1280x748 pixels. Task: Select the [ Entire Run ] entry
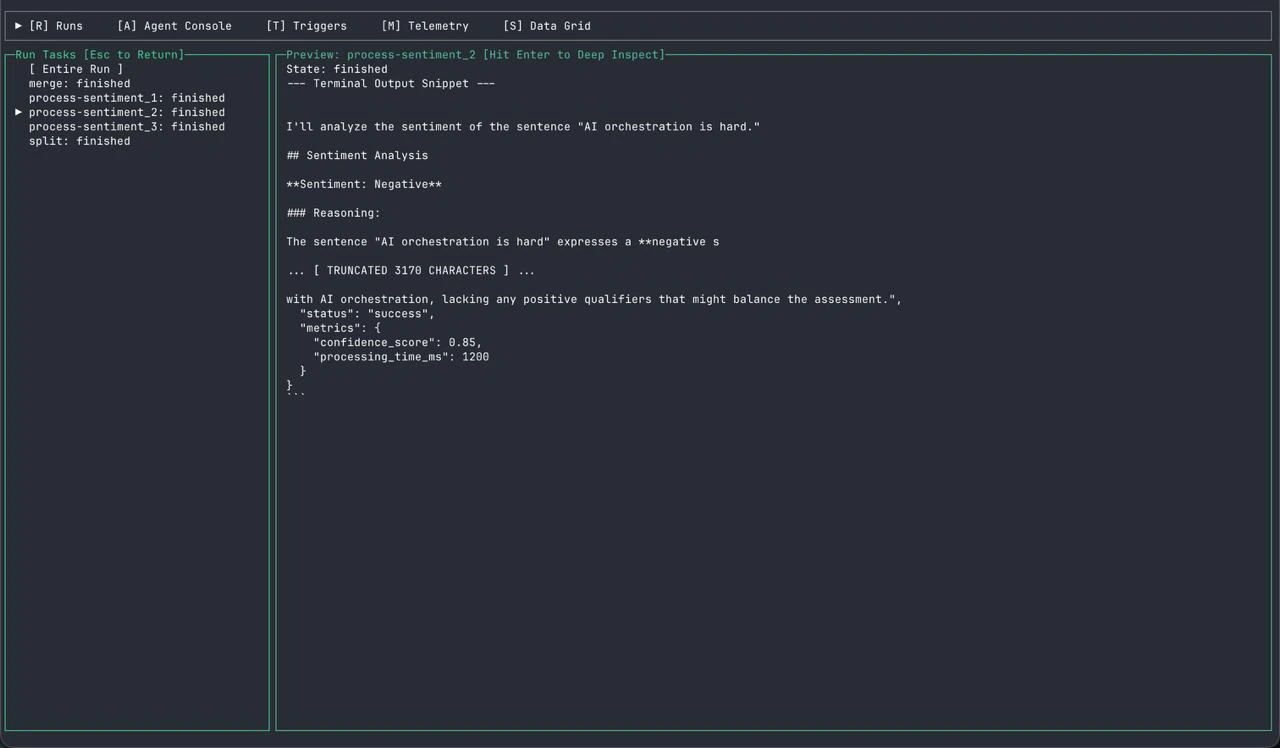(75, 69)
